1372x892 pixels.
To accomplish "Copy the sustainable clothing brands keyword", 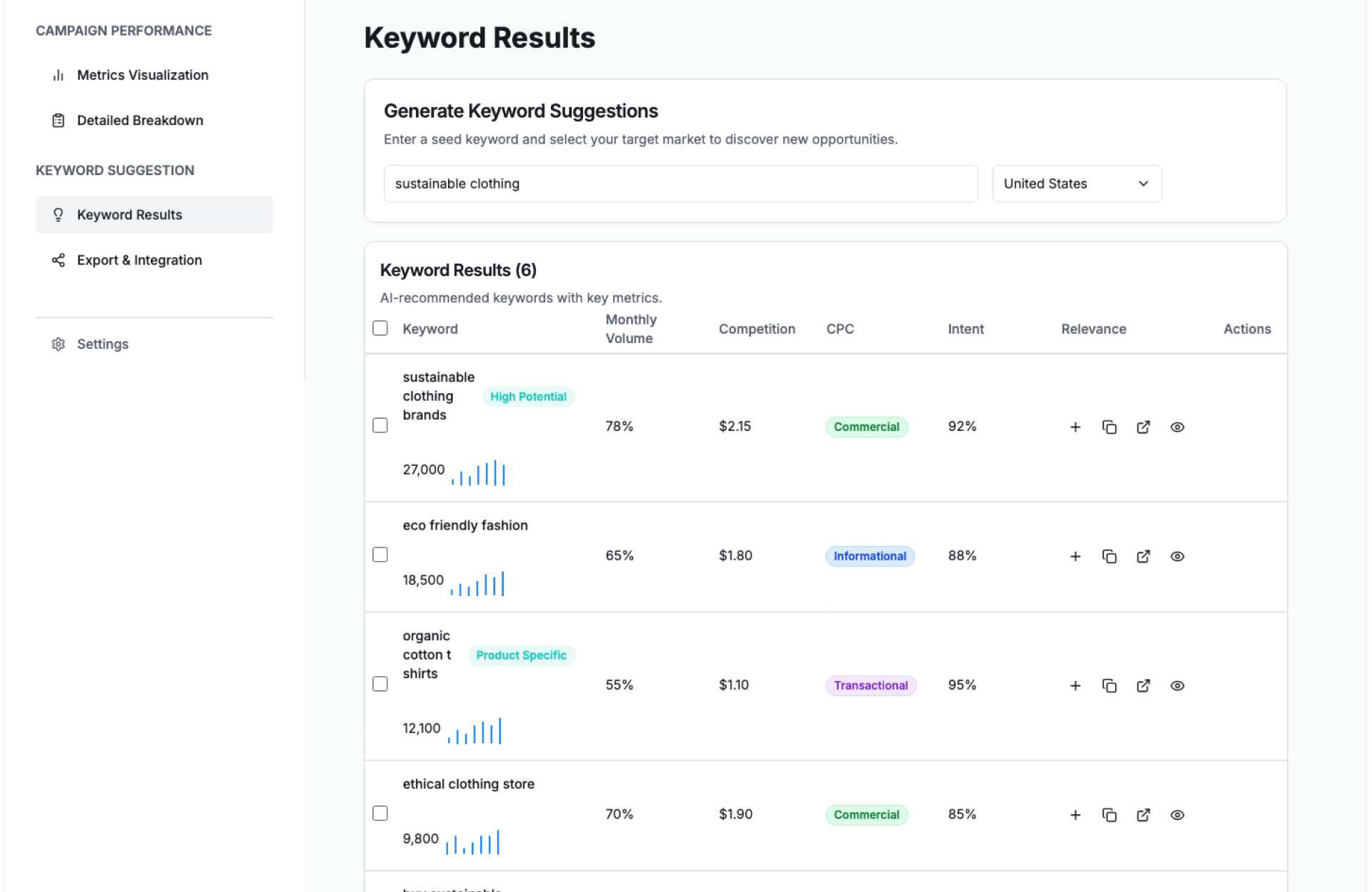I will pyautogui.click(x=1109, y=427).
